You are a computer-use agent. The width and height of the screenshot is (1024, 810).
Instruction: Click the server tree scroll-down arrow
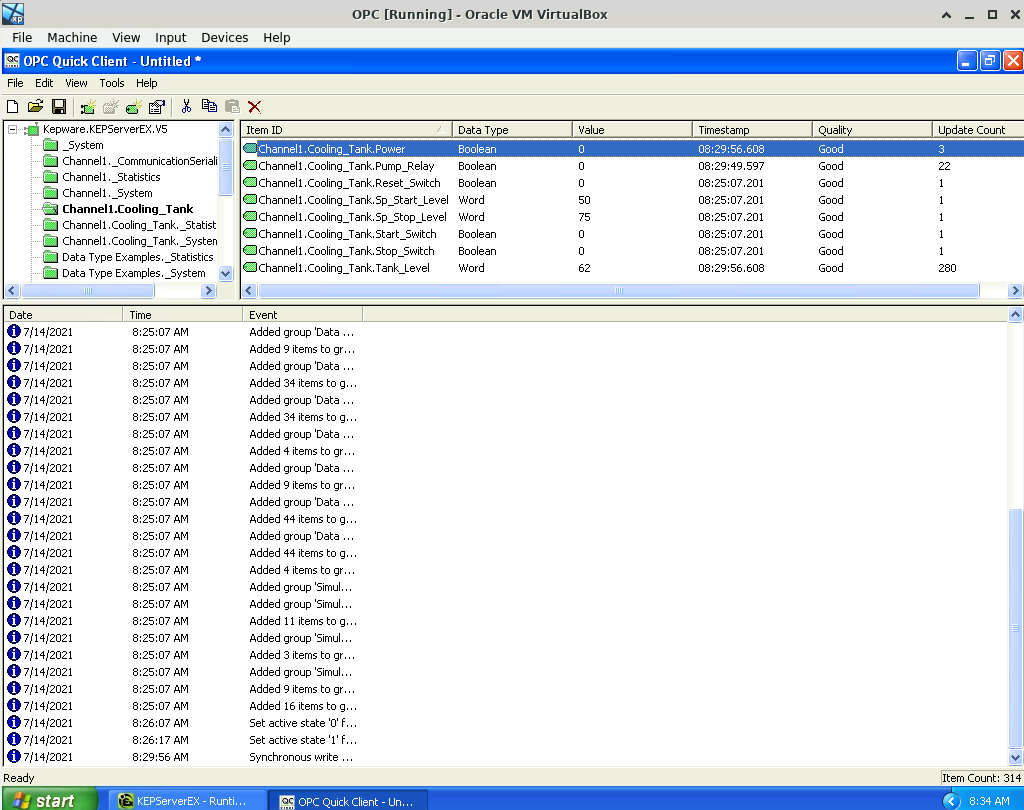click(226, 274)
